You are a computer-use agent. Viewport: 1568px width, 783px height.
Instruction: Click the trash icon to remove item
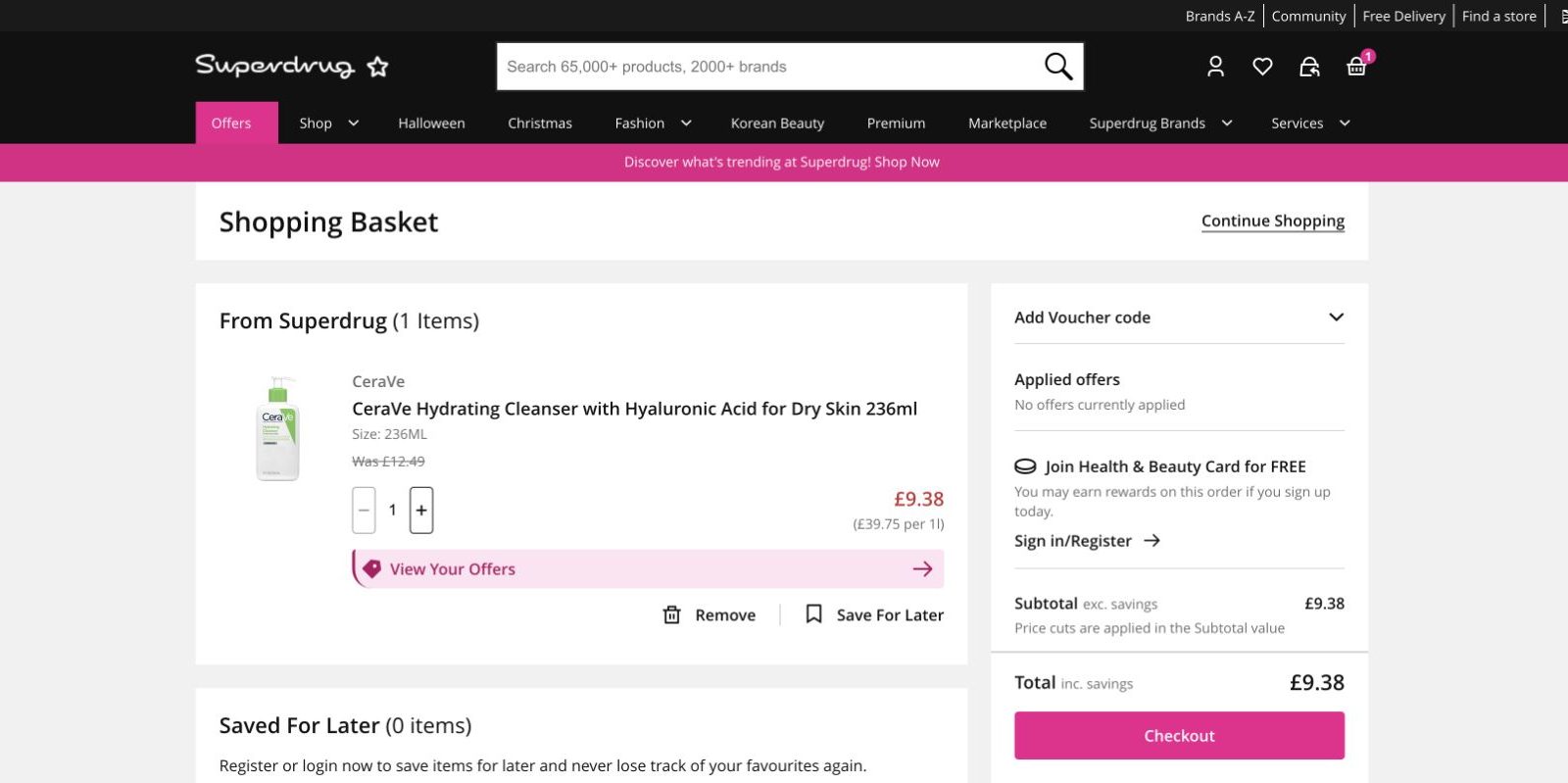point(672,614)
